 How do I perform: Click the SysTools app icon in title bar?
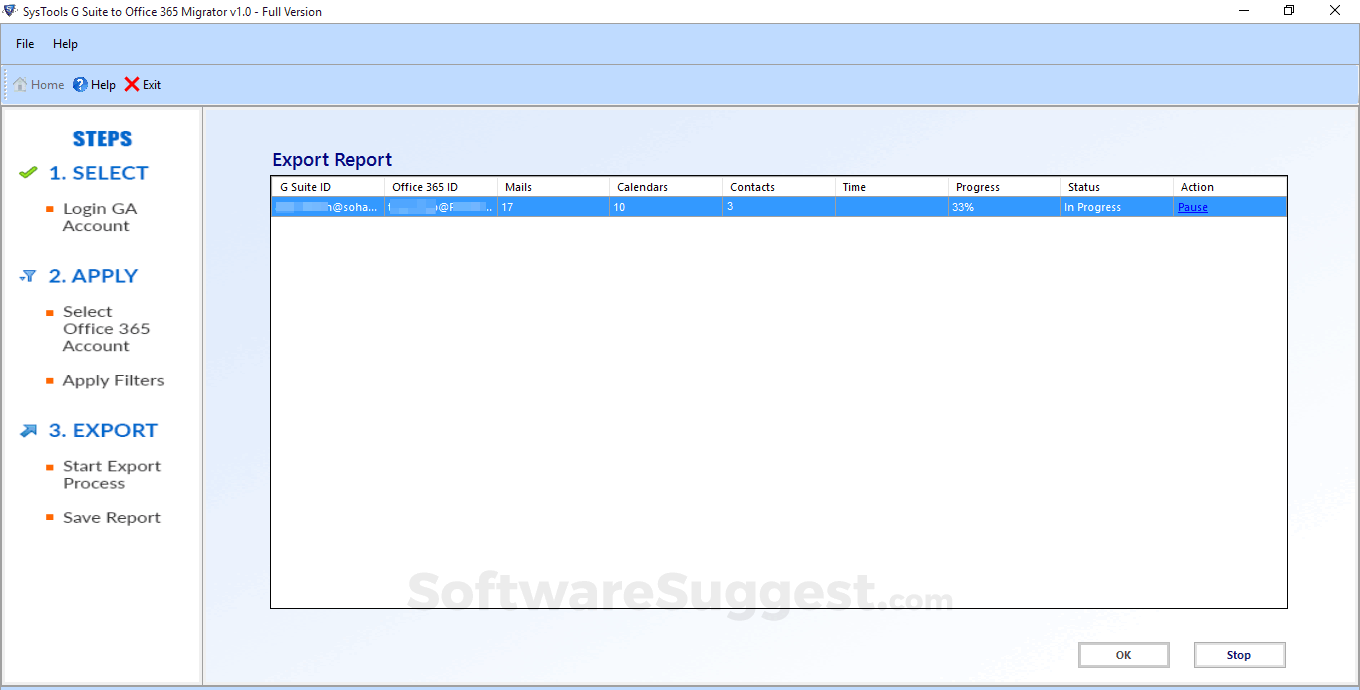pos(10,11)
